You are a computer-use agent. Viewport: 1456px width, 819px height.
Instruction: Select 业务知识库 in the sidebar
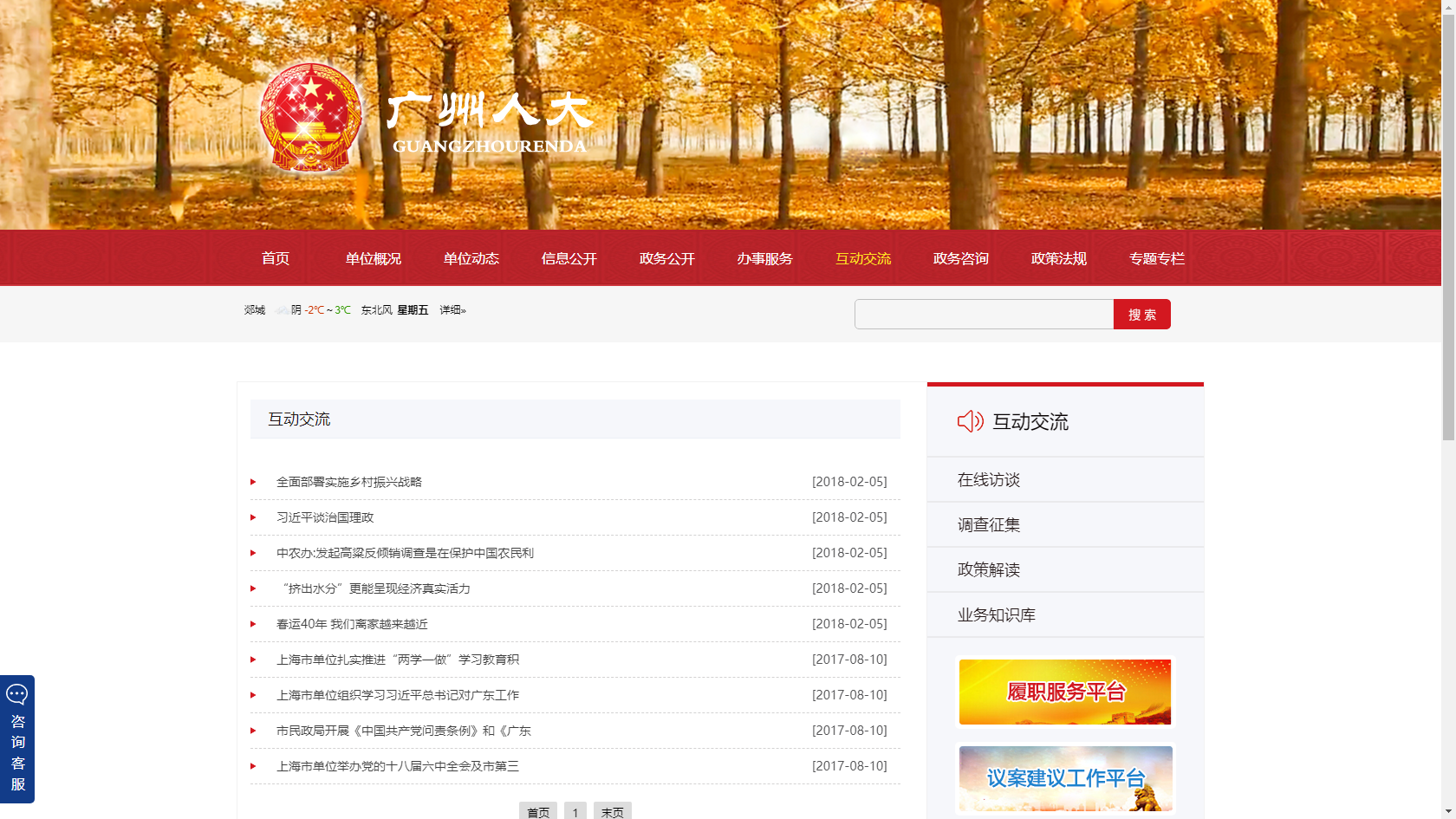(997, 615)
